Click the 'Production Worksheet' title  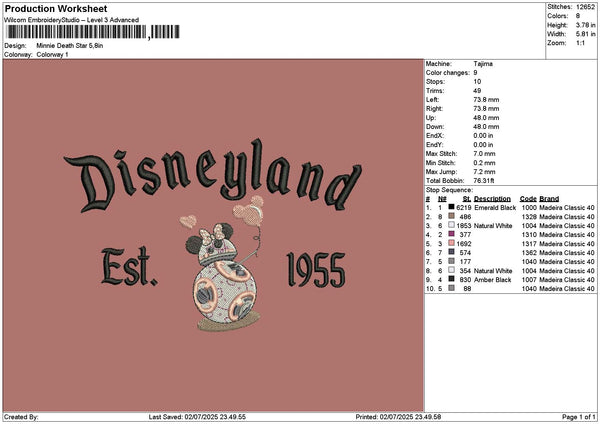click(x=56, y=8)
